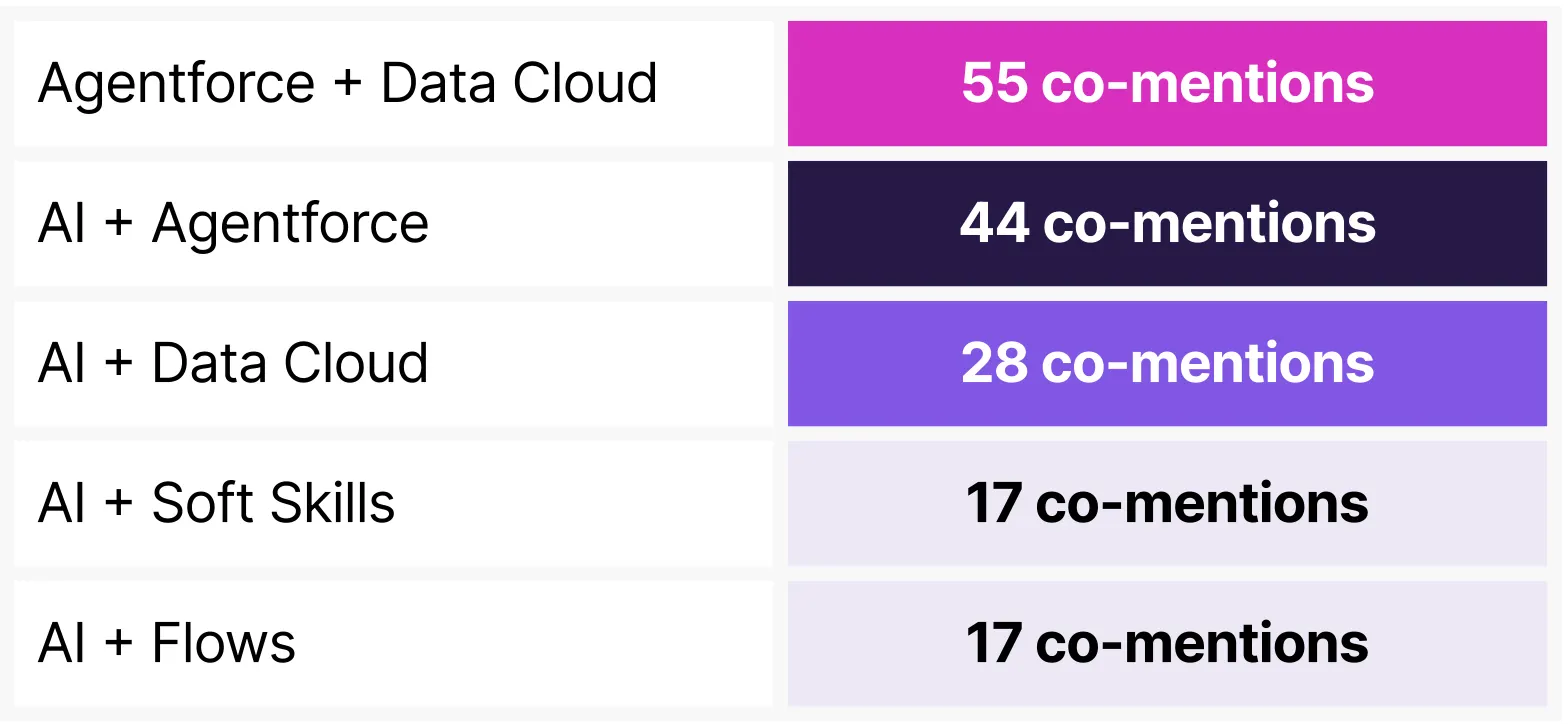Viewport: 1568px width, 728px height.
Task: Click the purple "28 co-mentions" bar
Action: coord(1167,363)
